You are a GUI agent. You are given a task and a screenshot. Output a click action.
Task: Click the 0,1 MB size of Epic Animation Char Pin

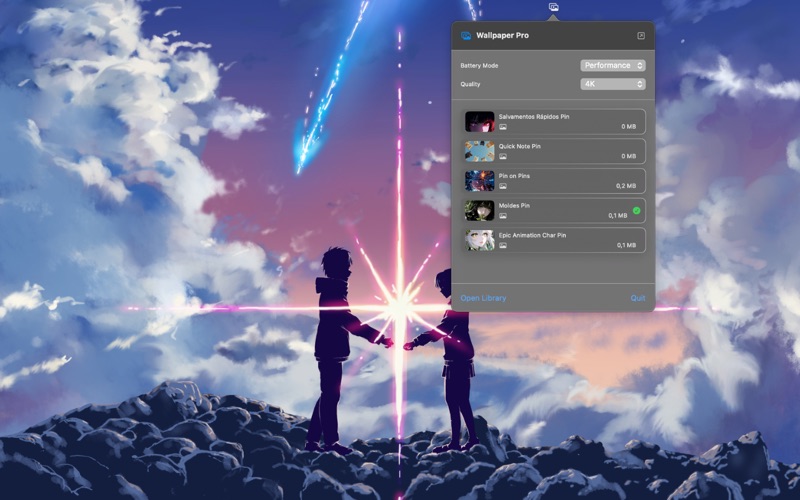tap(626, 245)
